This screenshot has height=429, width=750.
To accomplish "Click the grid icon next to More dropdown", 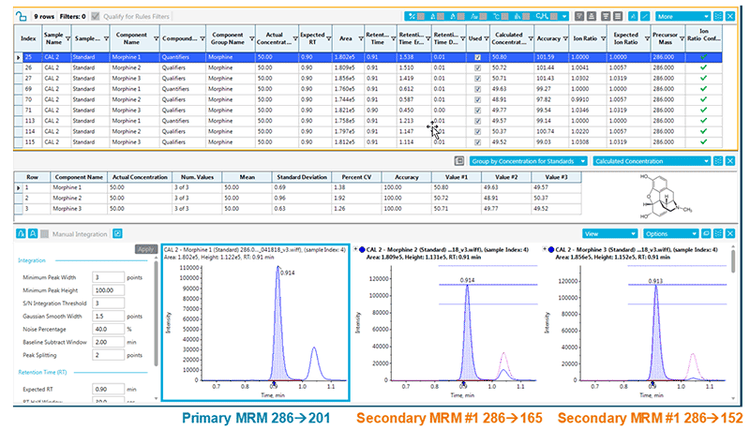I will (720, 16).
